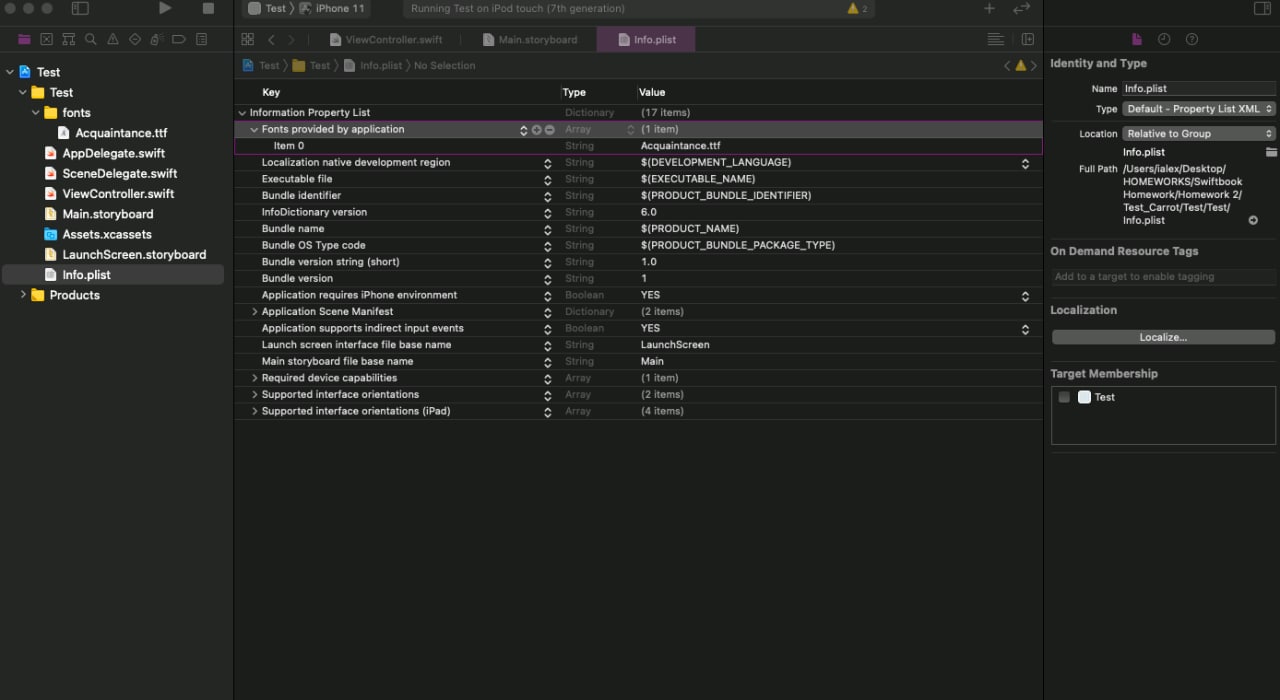Add an editor on the right
1280x700 pixels.
click(x=1027, y=39)
